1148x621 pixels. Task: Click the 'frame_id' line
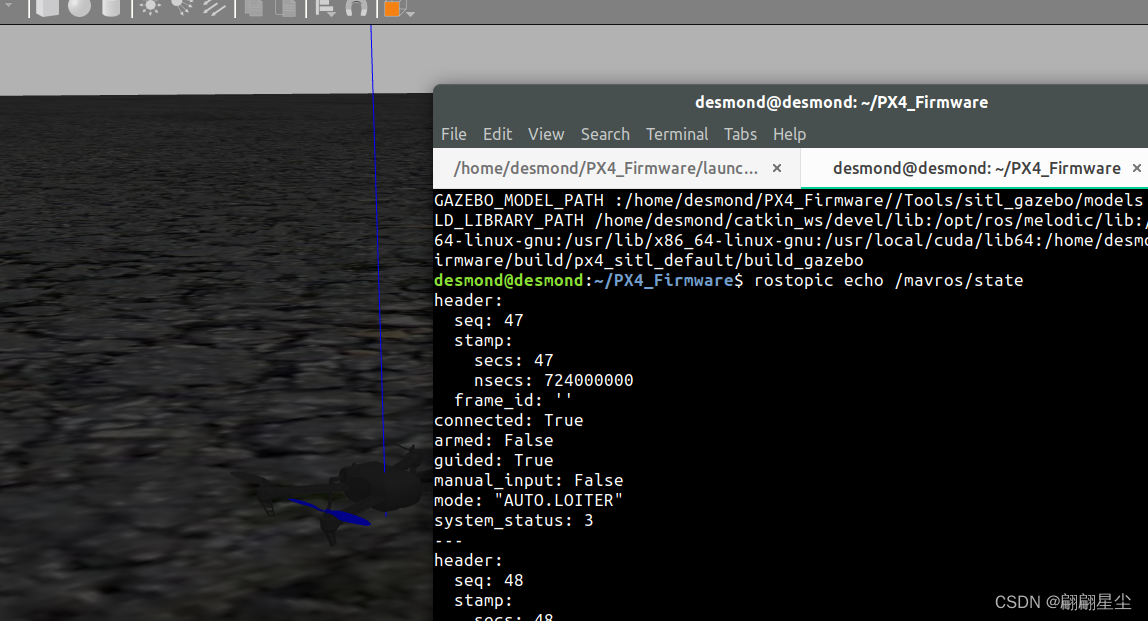pyautogui.click(x=512, y=401)
